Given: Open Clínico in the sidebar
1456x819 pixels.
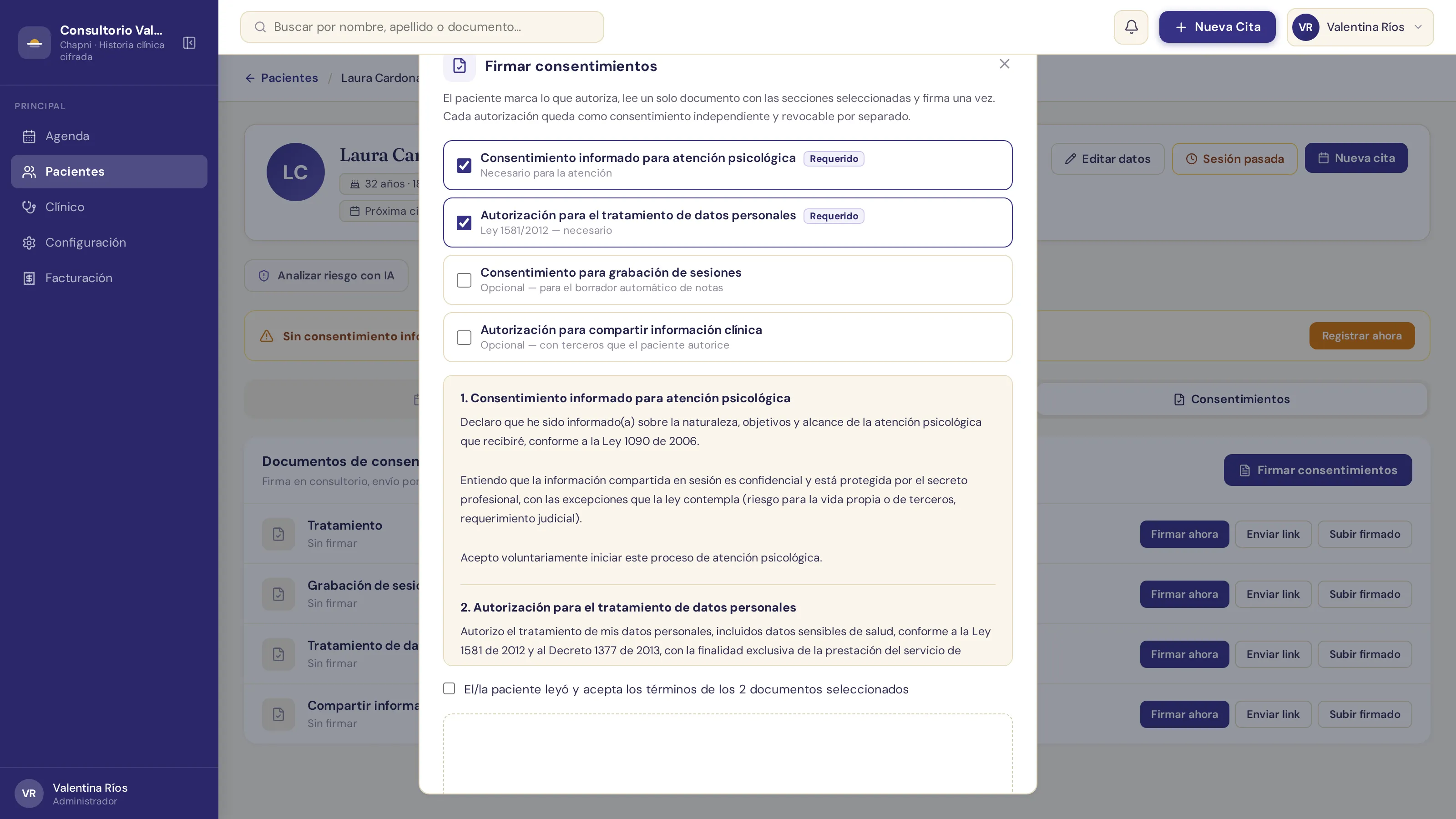Looking at the screenshot, I should pos(109,207).
